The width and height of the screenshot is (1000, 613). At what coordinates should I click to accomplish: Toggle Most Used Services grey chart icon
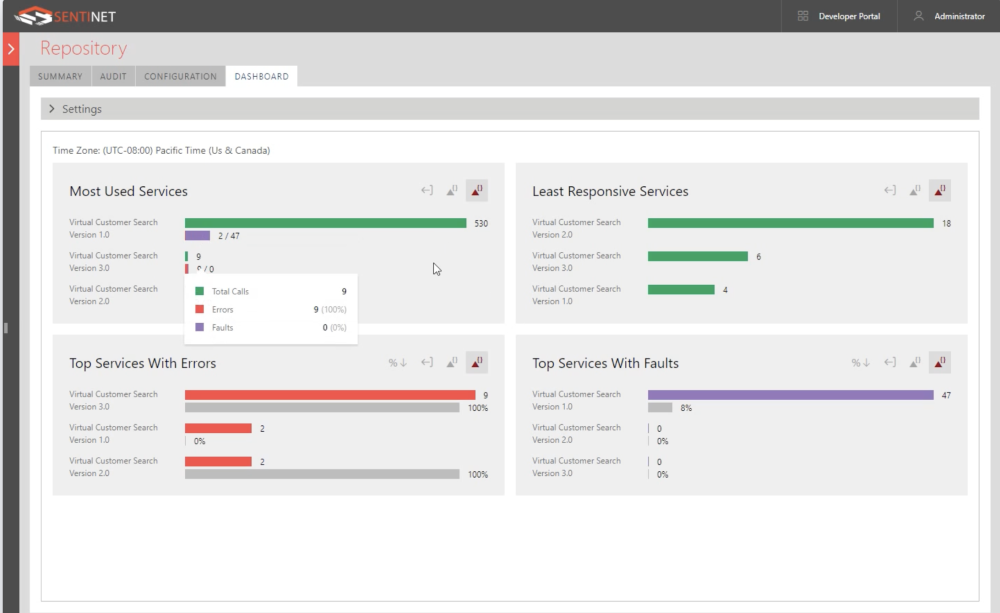tap(452, 190)
